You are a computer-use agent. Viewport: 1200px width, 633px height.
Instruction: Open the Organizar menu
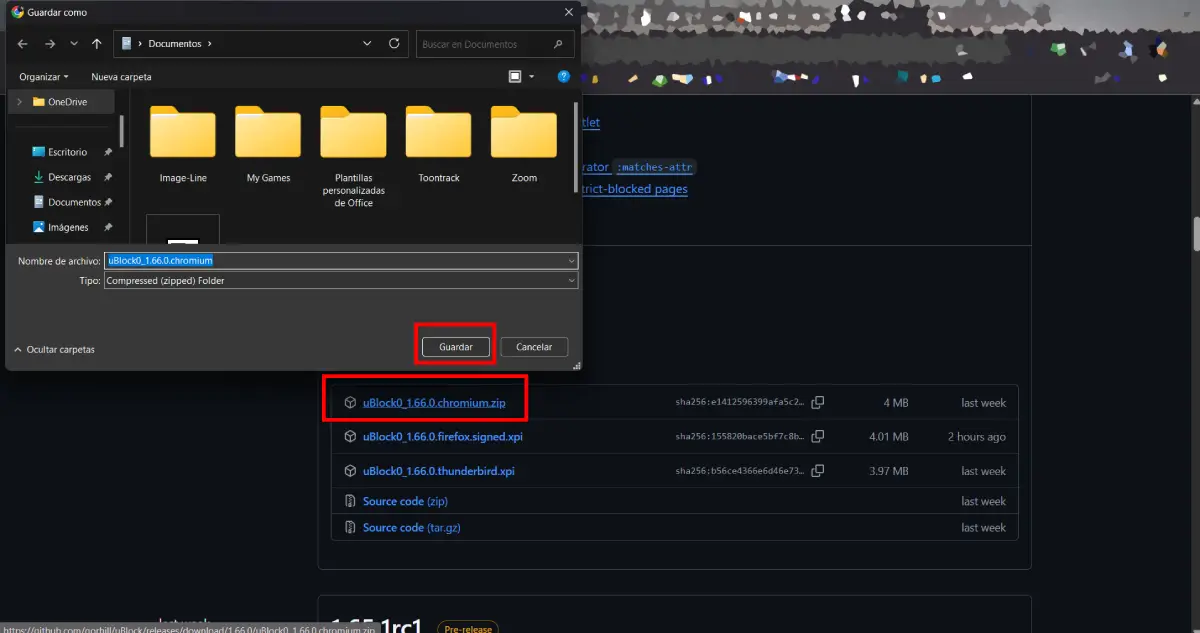(44, 77)
